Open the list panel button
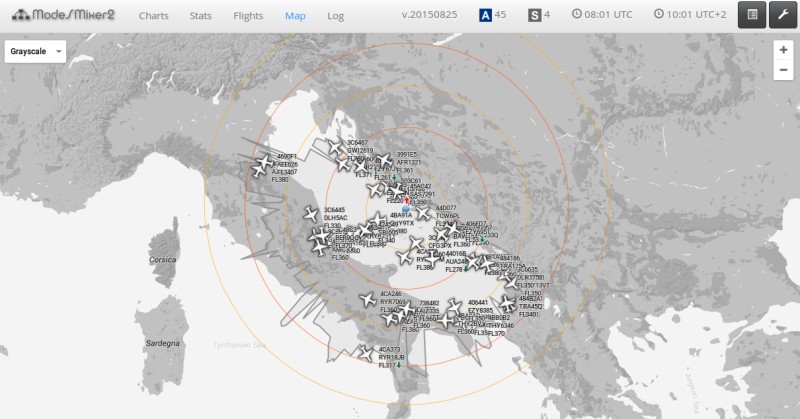The height and width of the screenshot is (419, 800). pos(752,15)
